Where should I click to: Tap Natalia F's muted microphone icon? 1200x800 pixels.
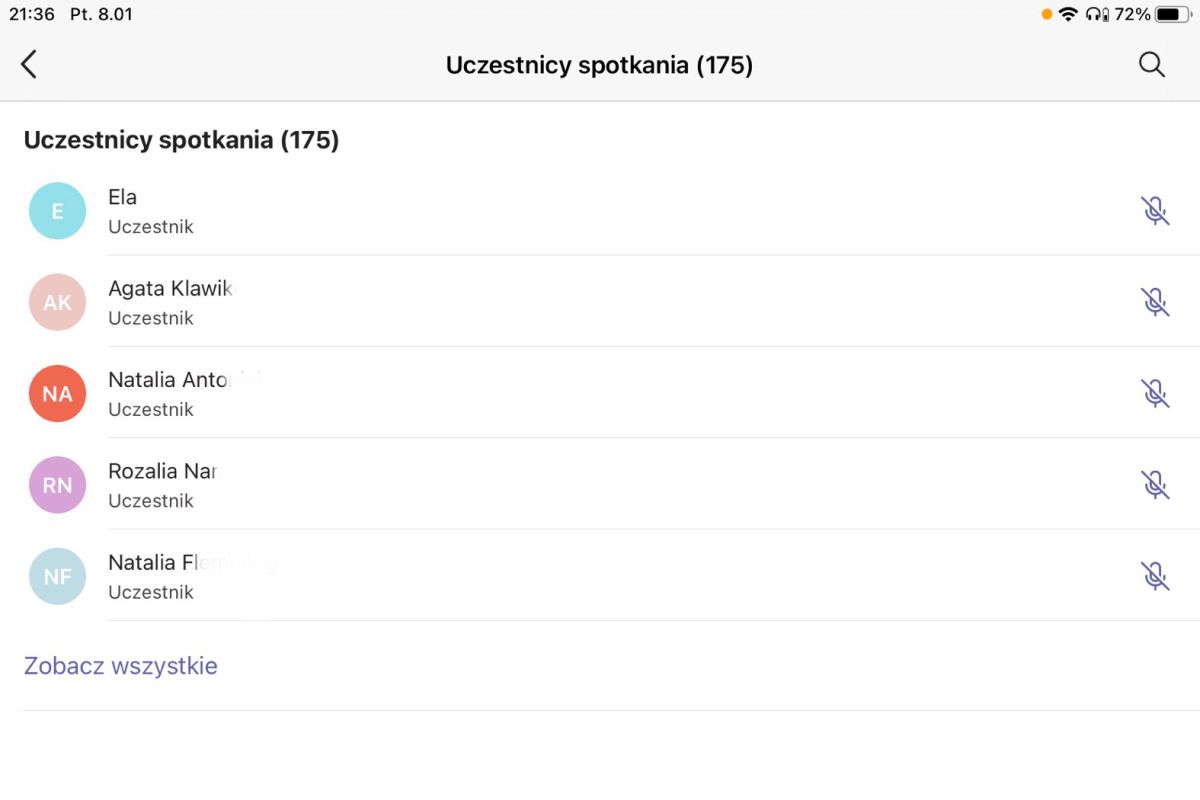(x=1155, y=576)
